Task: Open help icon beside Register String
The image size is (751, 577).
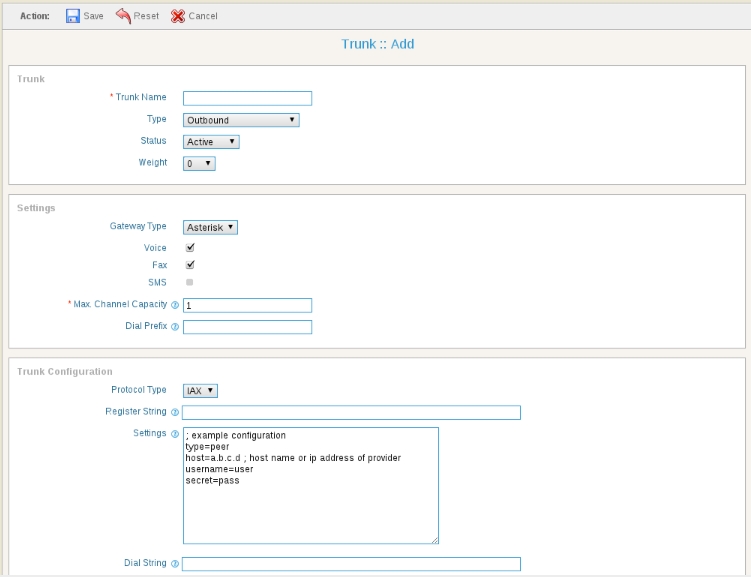Action: pyautogui.click(x=175, y=412)
